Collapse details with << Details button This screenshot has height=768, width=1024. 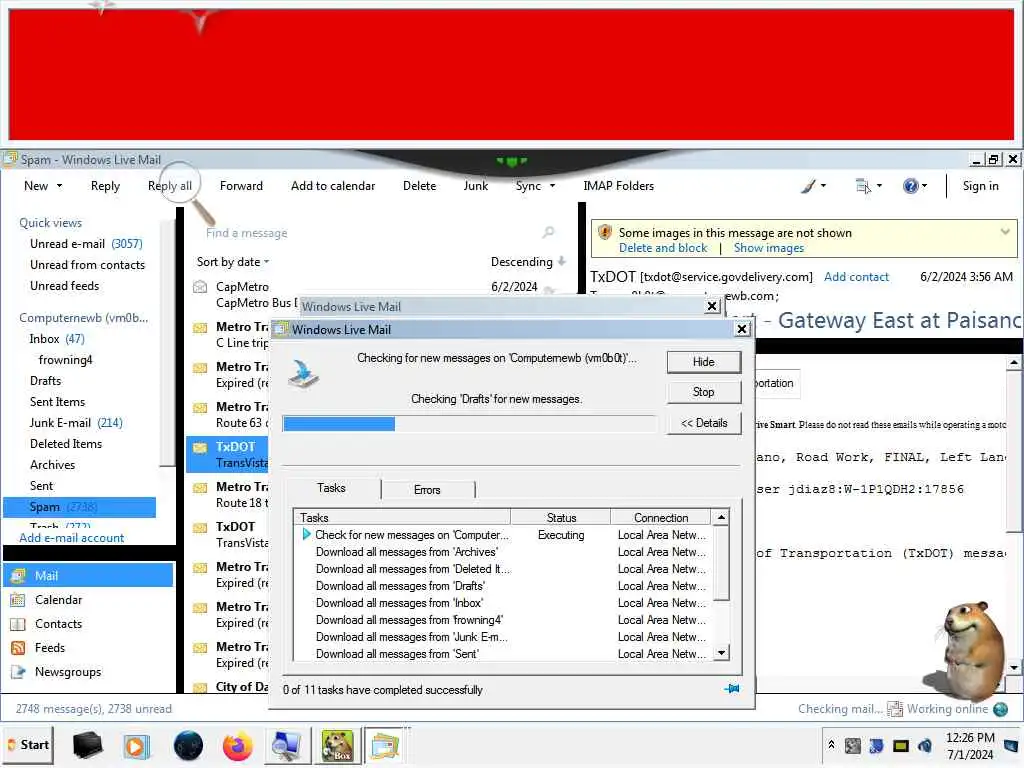704,423
